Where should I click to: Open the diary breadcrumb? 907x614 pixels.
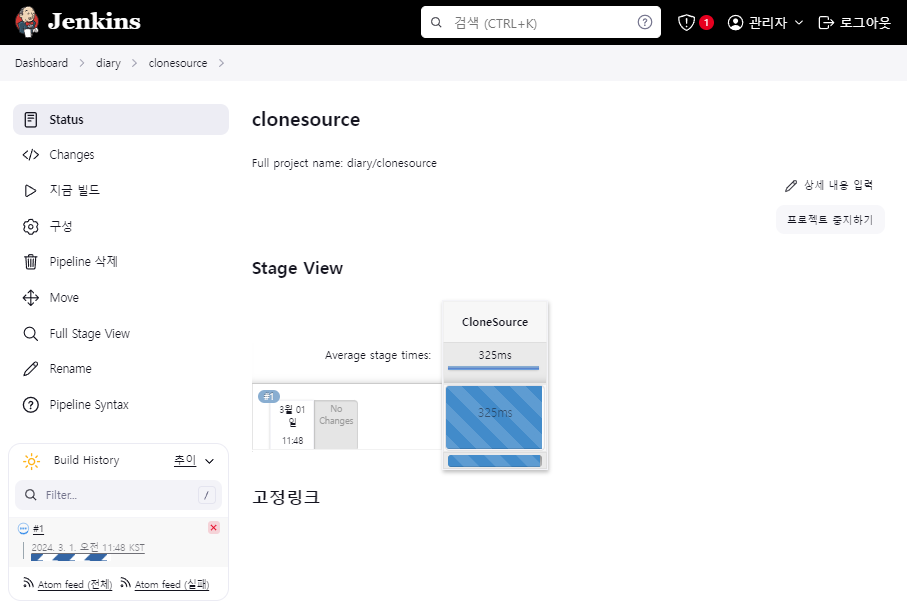pos(108,63)
